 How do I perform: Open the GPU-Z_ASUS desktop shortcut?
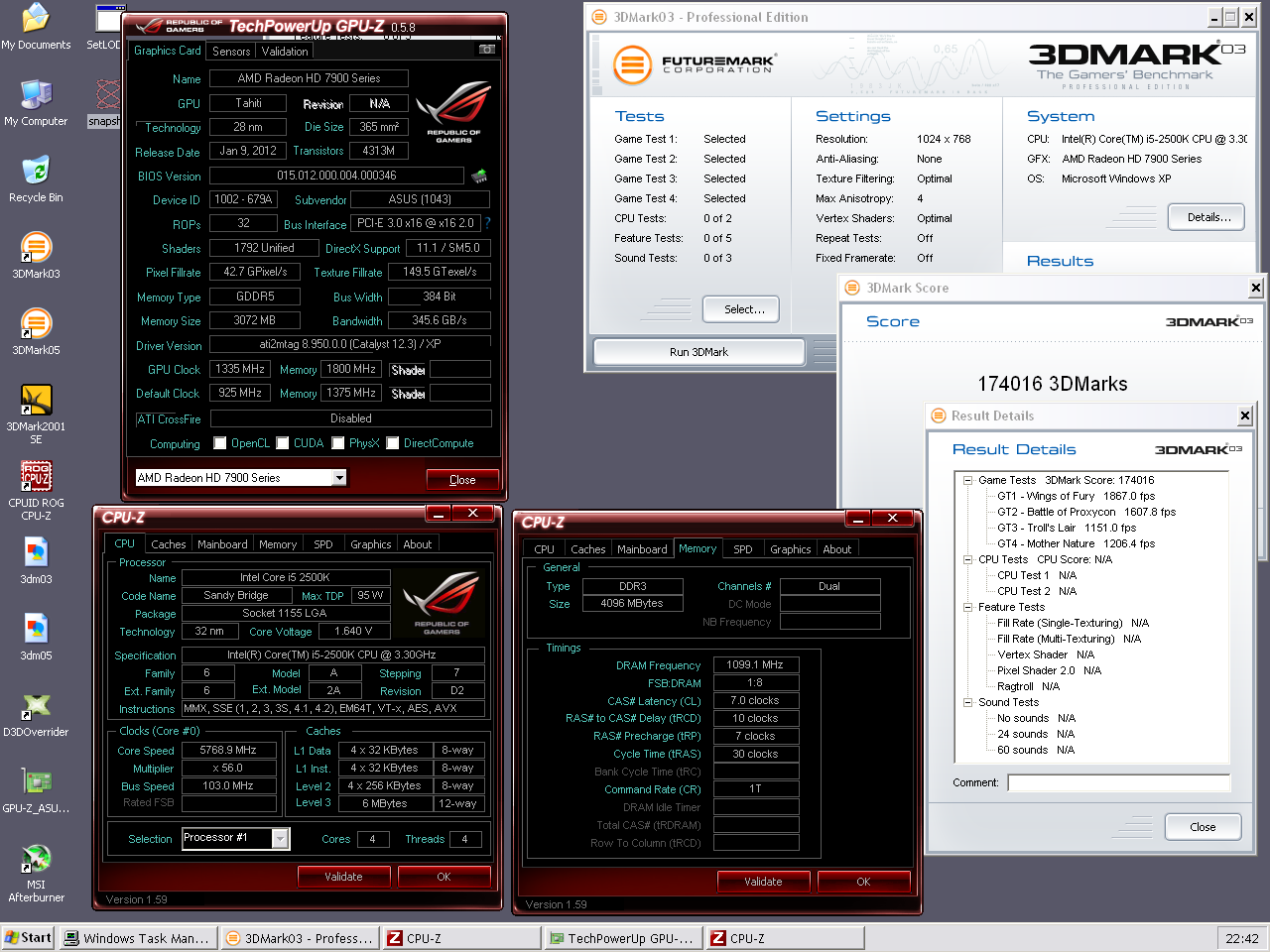[36, 790]
